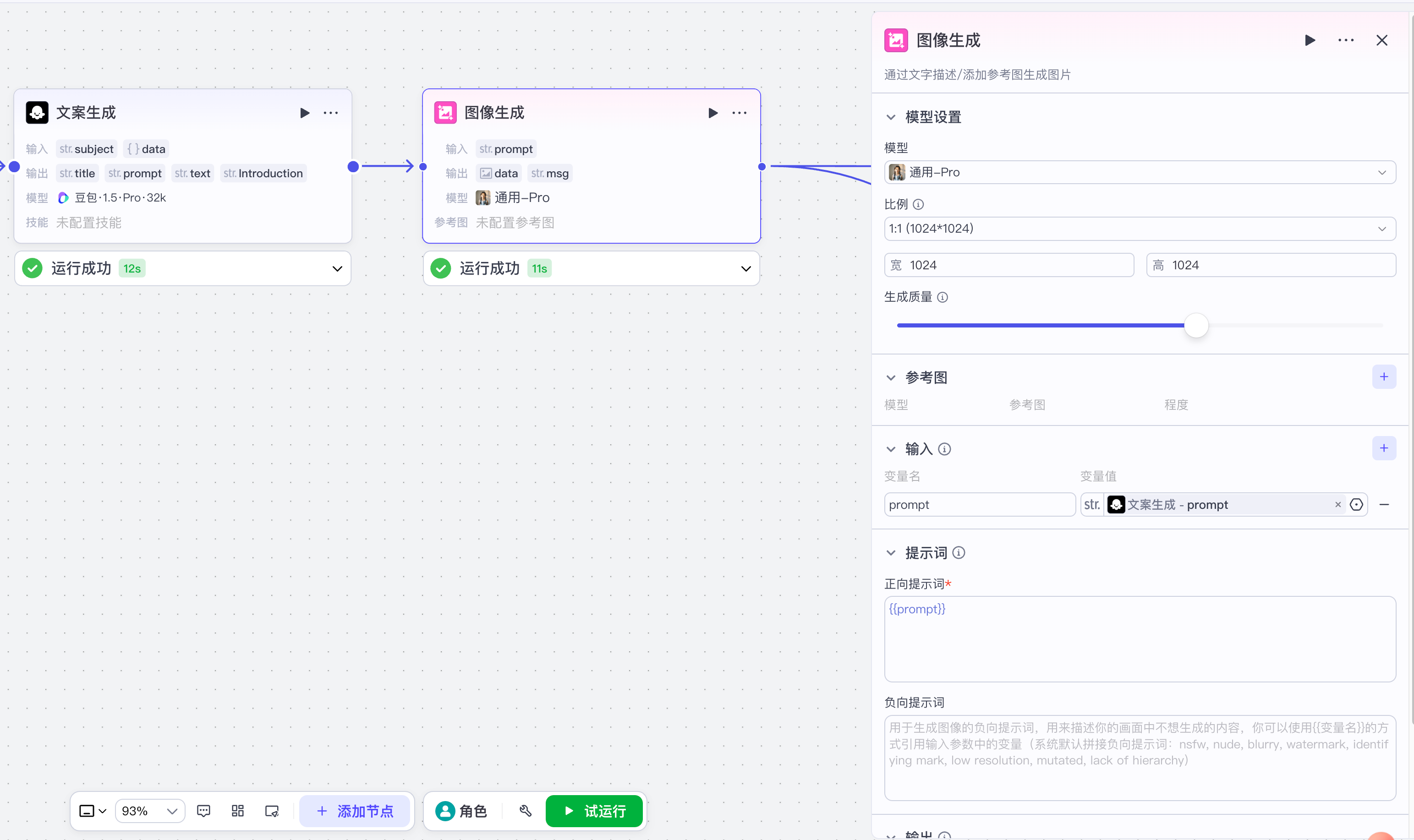
Task: Run the 文案生成 node with play icon
Action: click(x=304, y=113)
